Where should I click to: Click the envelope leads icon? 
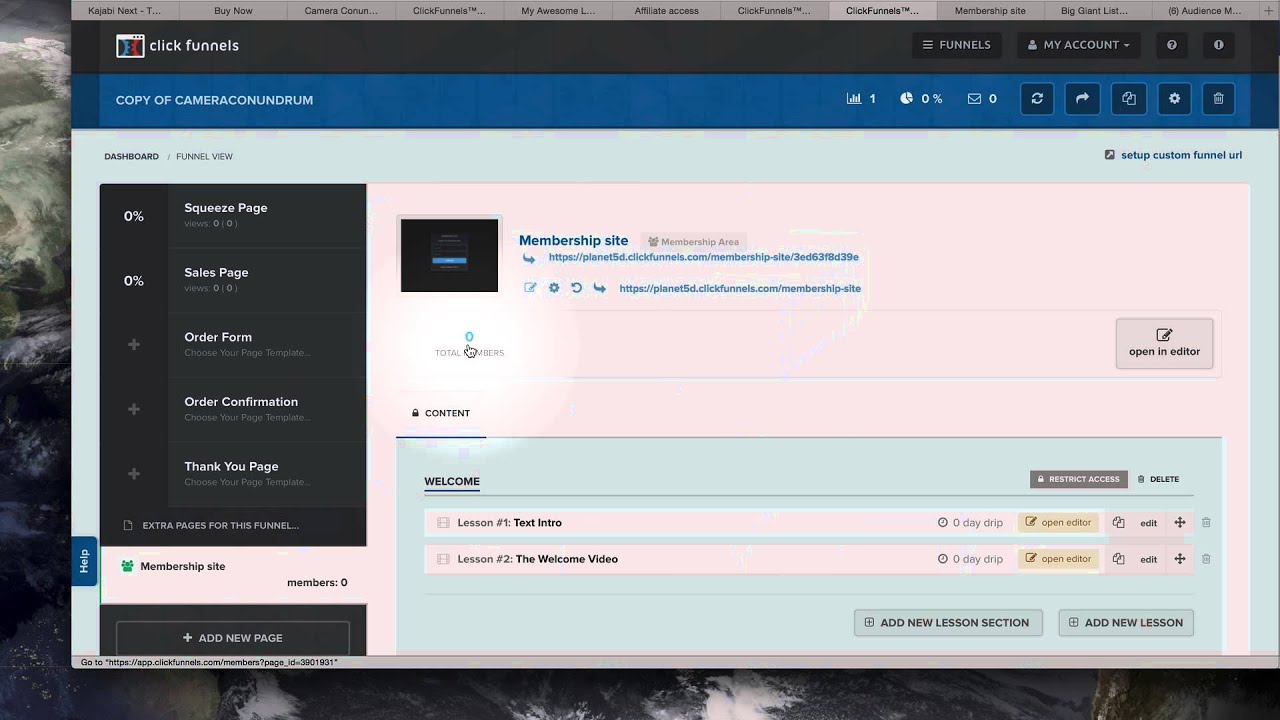[974, 99]
